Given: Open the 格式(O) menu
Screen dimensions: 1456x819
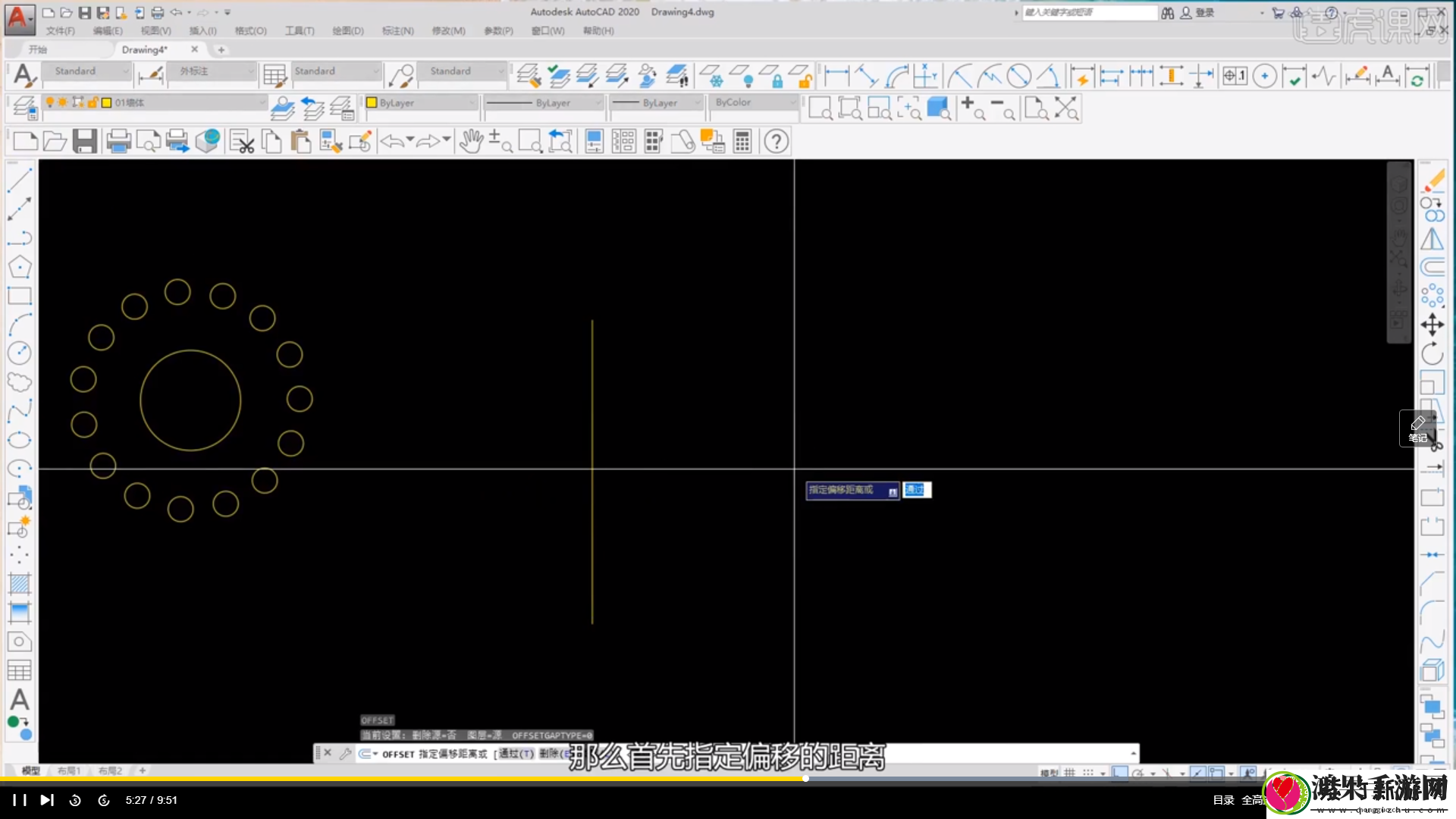Looking at the screenshot, I should click(250, 30).
